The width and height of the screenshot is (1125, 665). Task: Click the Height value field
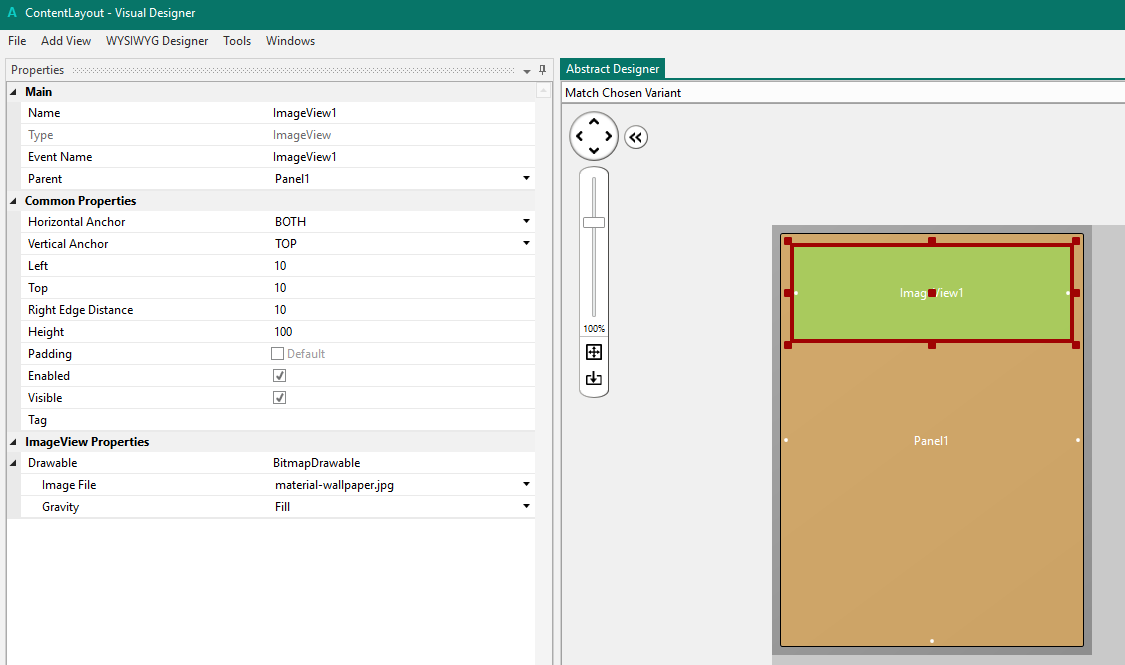pos(400,332)
